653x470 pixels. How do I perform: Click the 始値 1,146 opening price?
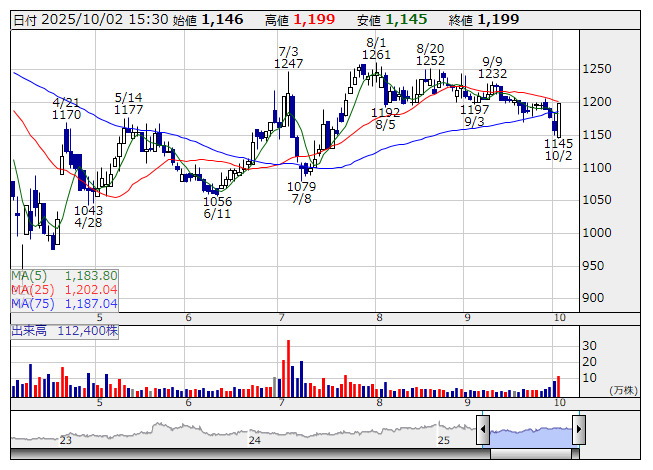tap(208, 20)
